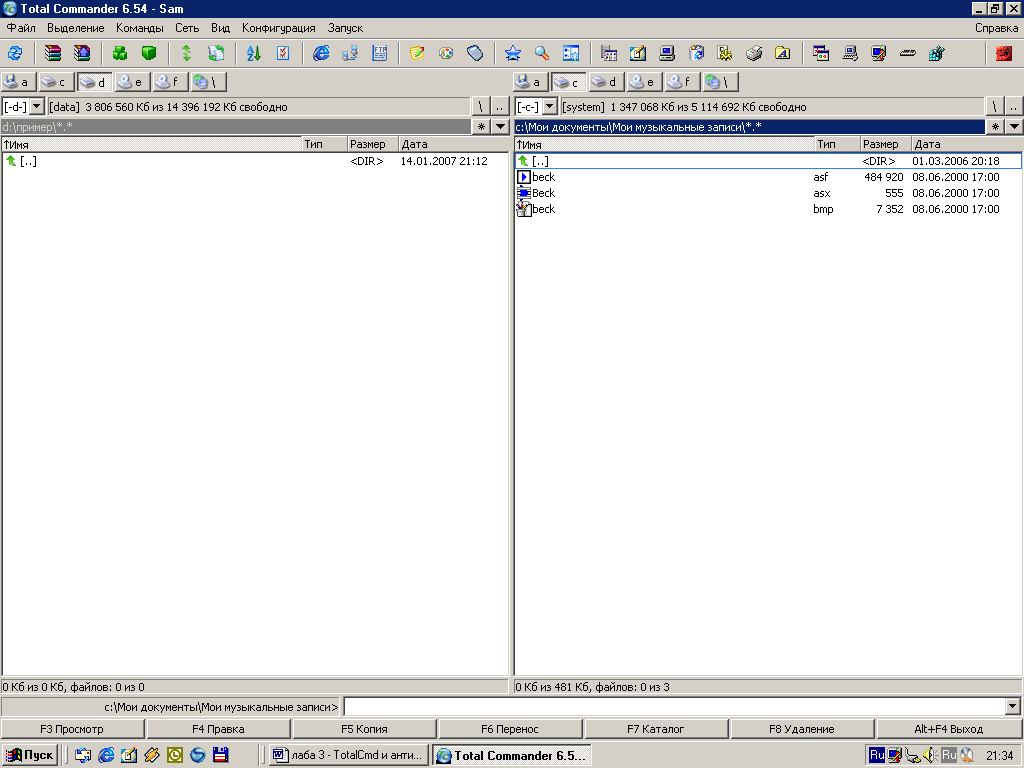Click the magnifier search files icon
Screen dimensions: 1024x768
pyautogui.click(x=542, y=54)
